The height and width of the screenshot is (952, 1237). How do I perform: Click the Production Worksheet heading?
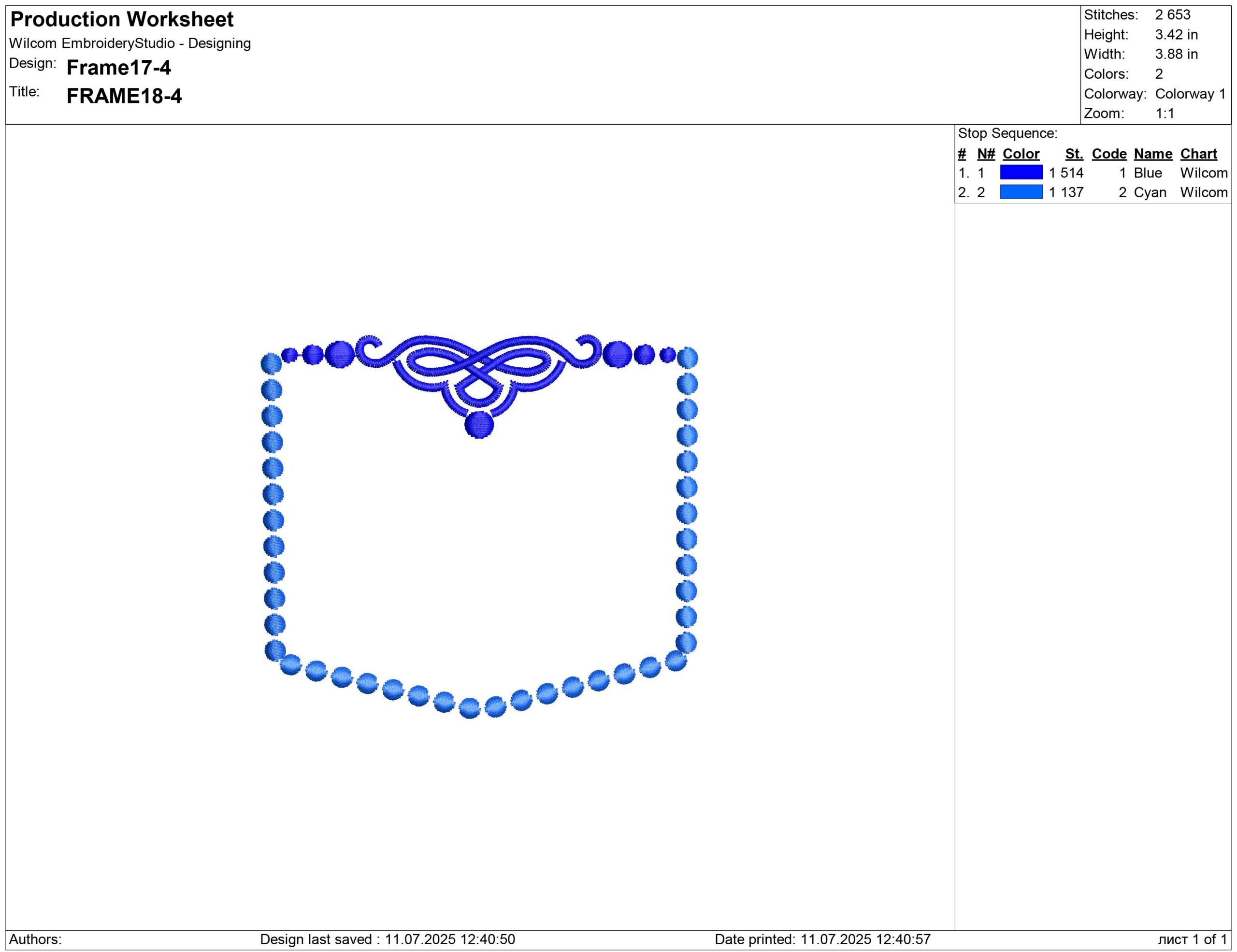[122, 19]
